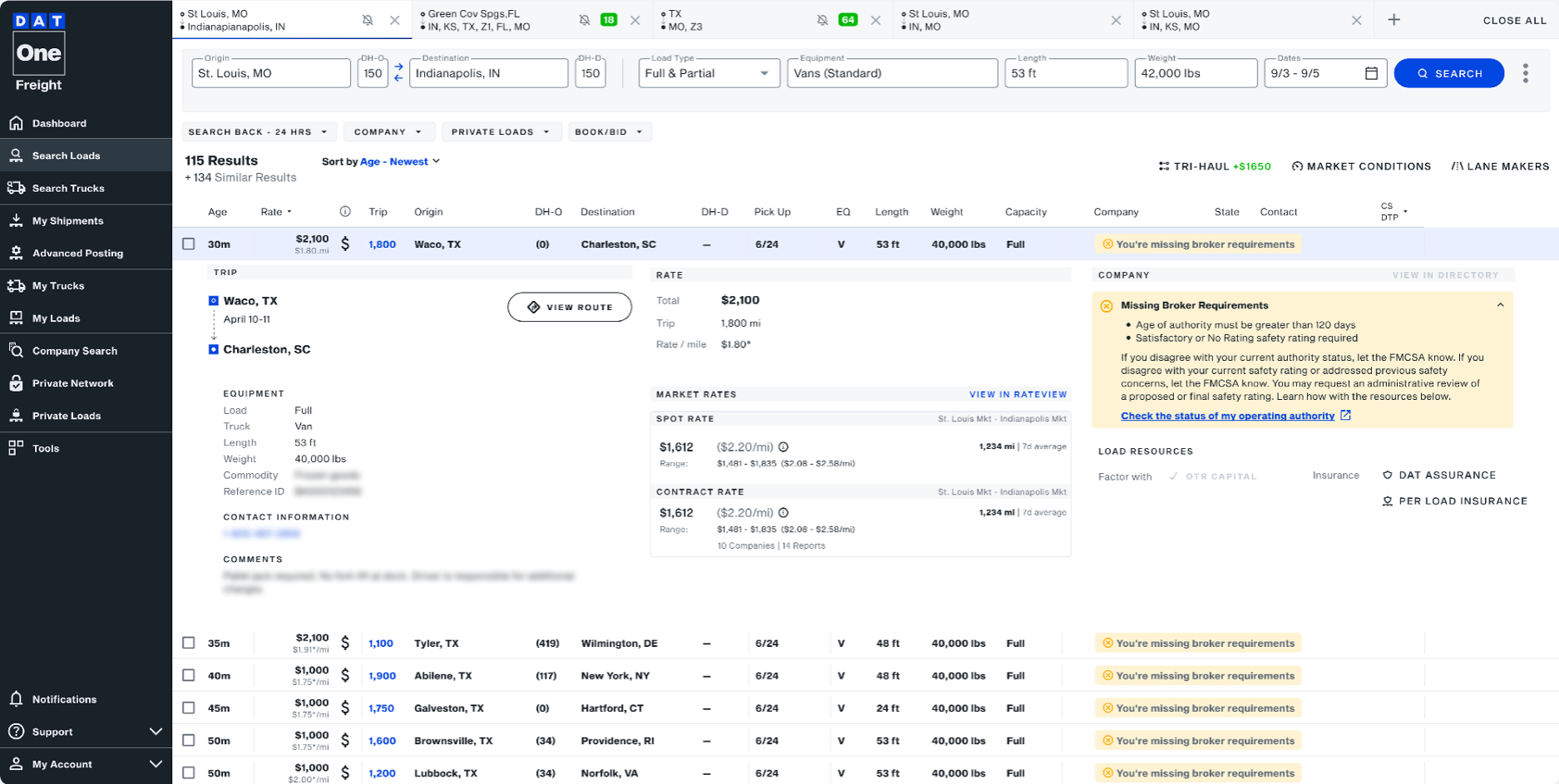
Task: Open the Dates calendar icon
Action: point(1371,73)
